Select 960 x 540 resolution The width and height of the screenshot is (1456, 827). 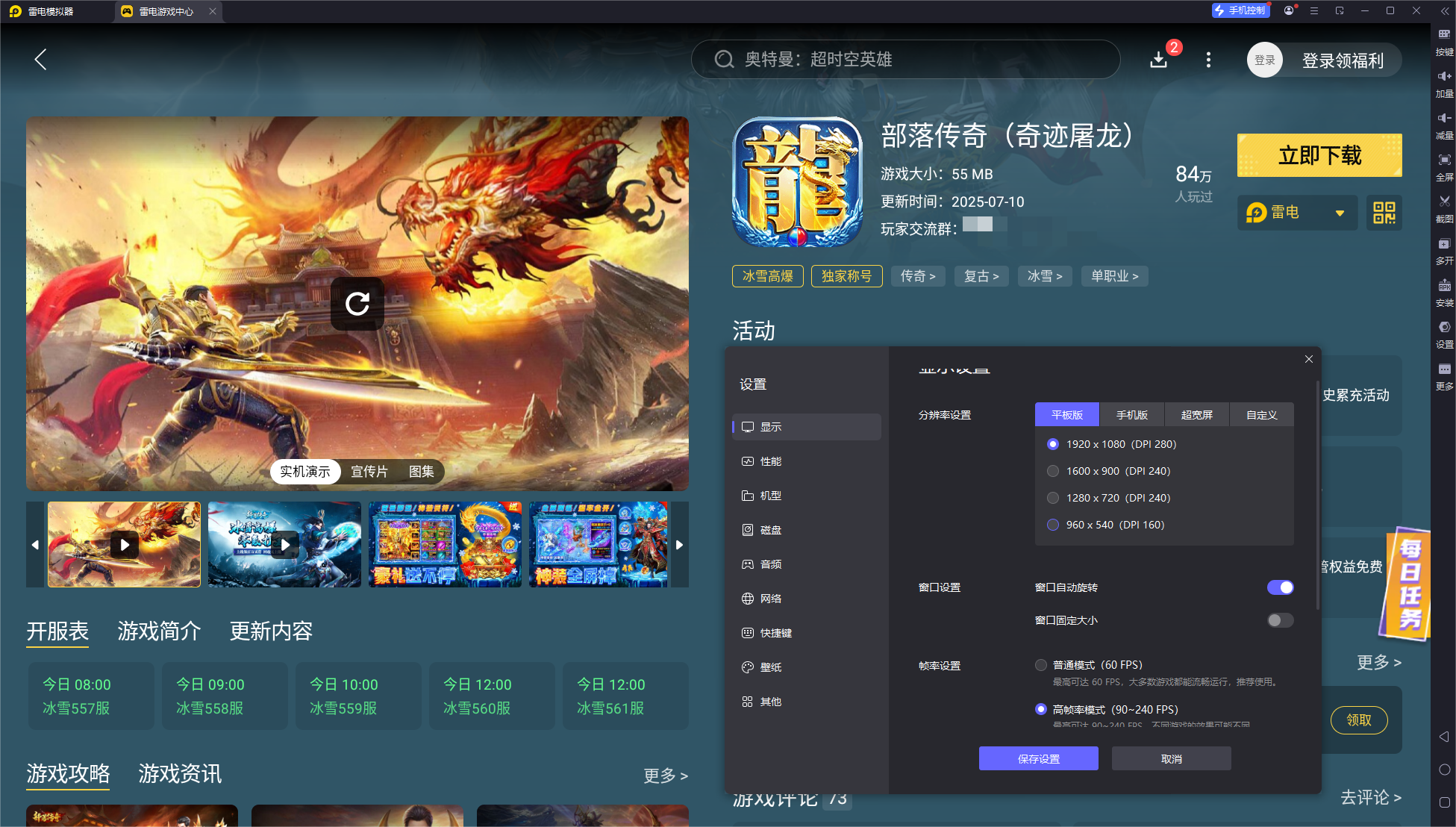coord(1106,525)
